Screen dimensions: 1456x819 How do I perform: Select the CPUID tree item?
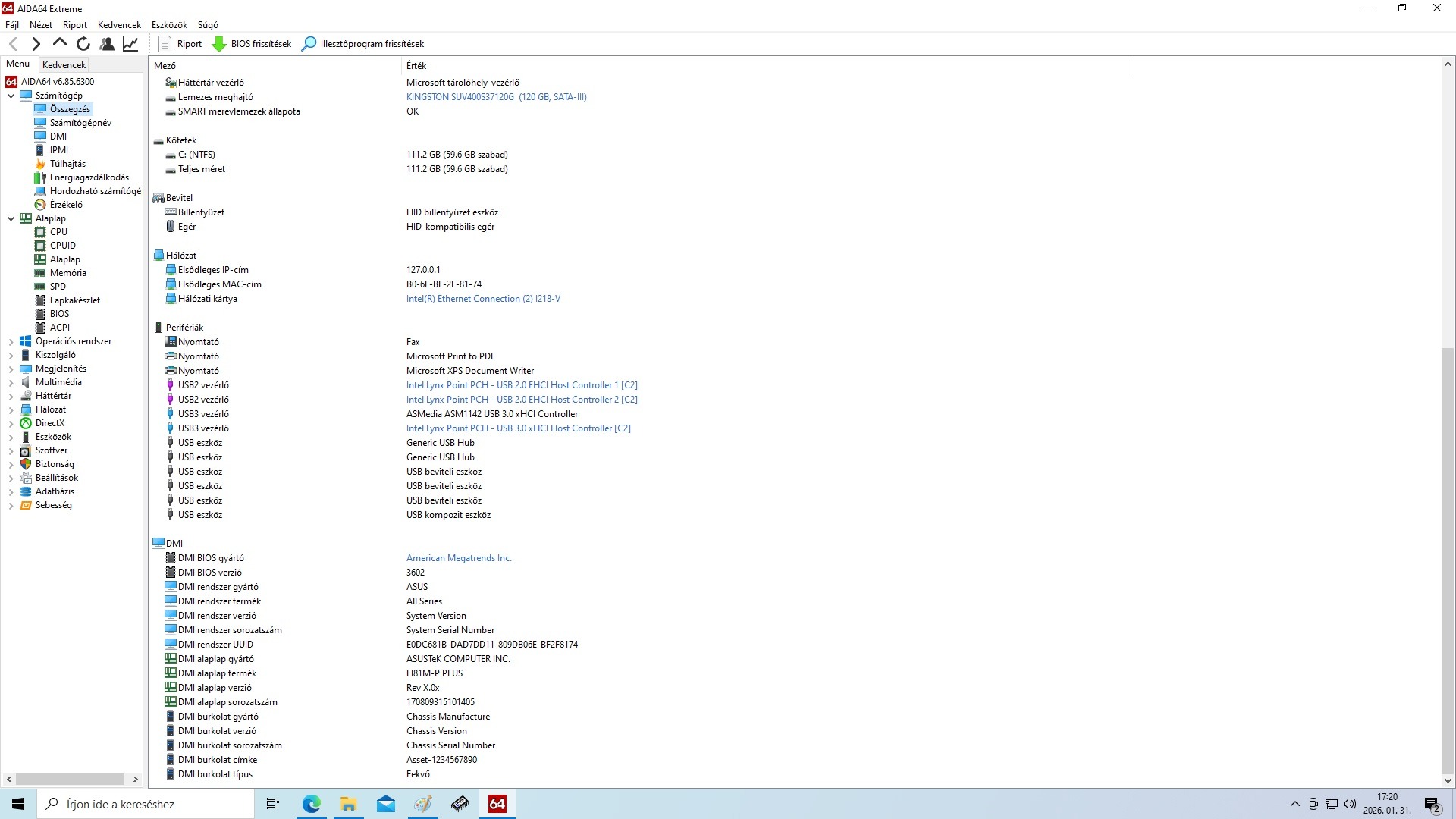(62, 246)
